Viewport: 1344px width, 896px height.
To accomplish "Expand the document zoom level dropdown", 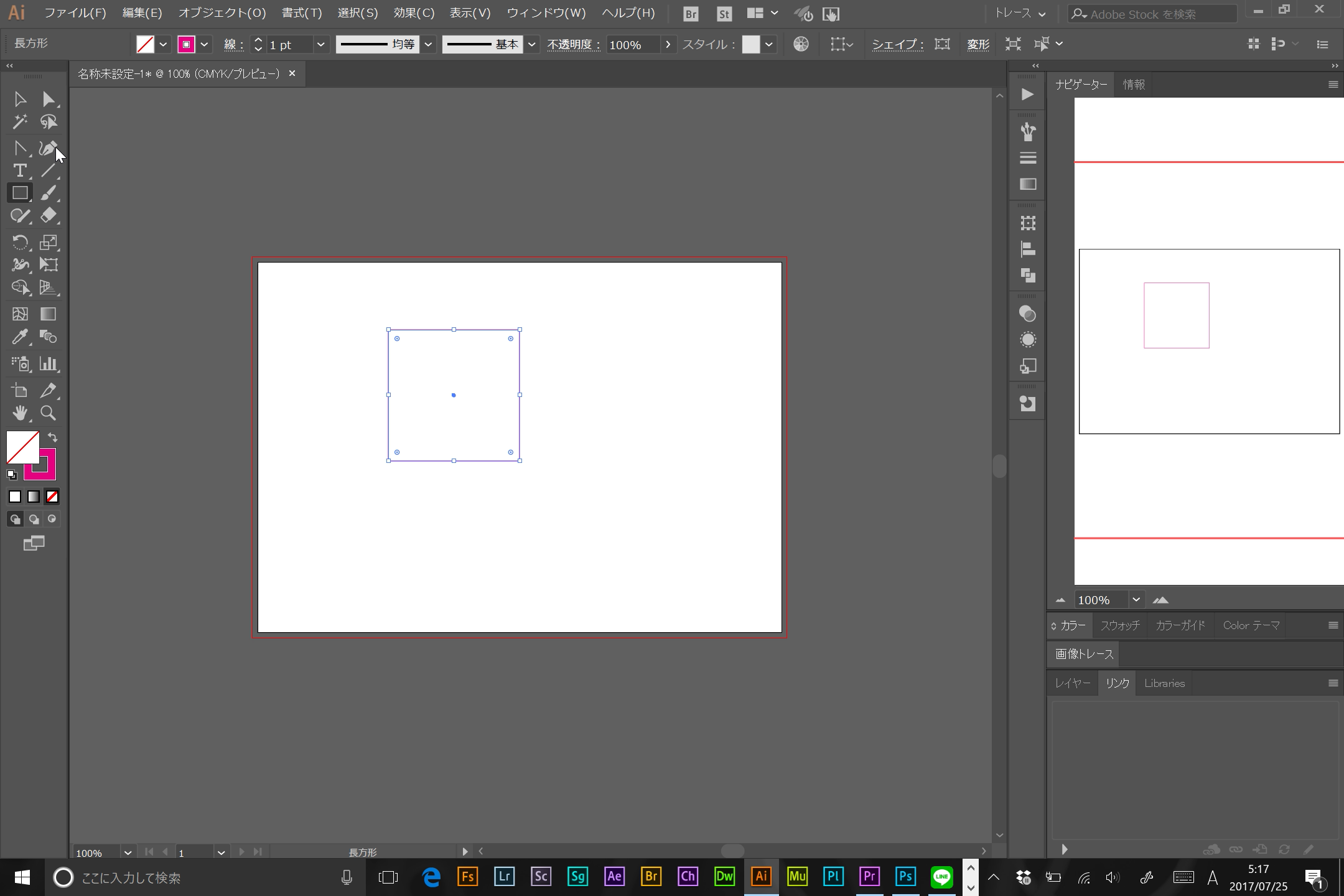I will point(126,851).
